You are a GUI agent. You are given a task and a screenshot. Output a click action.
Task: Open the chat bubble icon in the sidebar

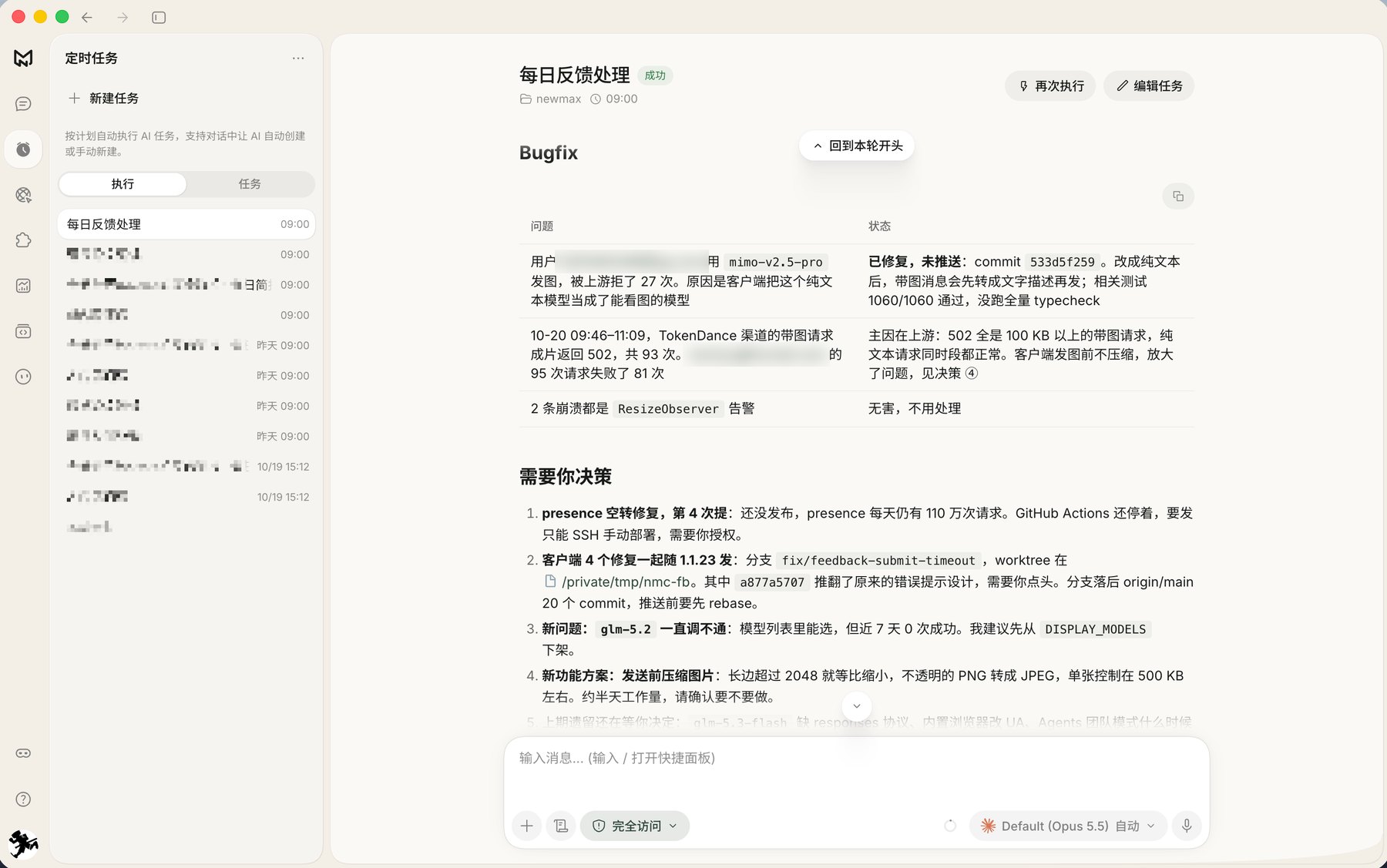pyautogui.click(x=23, y=104)
